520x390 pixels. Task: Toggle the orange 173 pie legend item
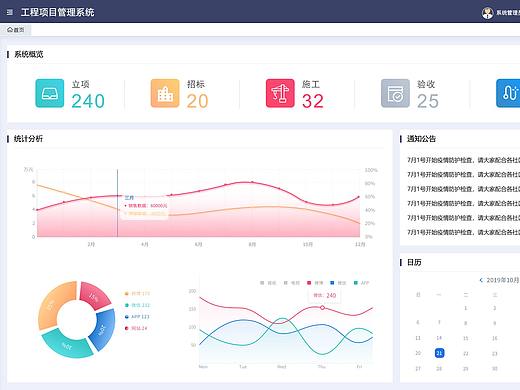pos(137,294)
